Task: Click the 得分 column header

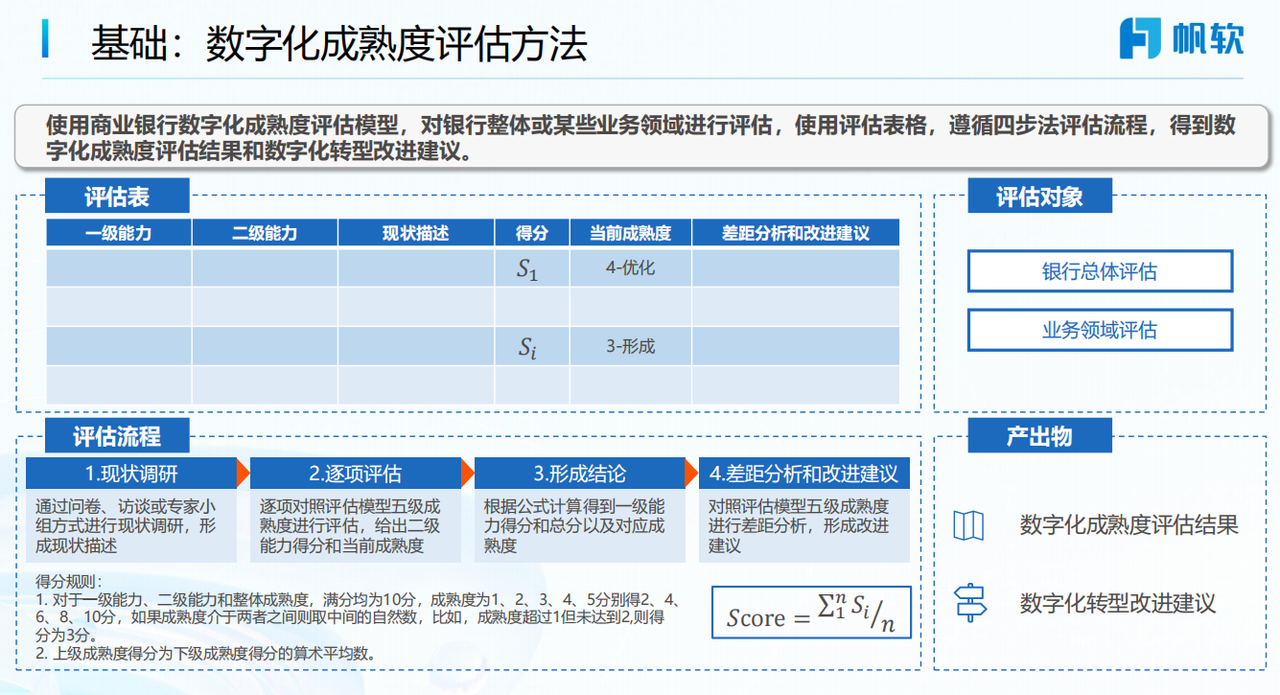Action: (532, 233)
